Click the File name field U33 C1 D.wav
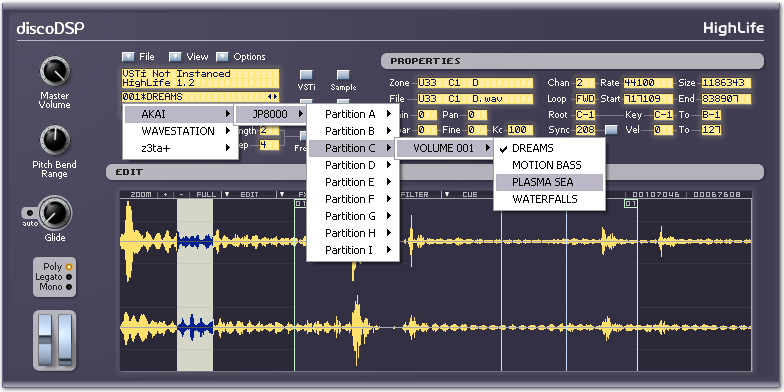 476,99
